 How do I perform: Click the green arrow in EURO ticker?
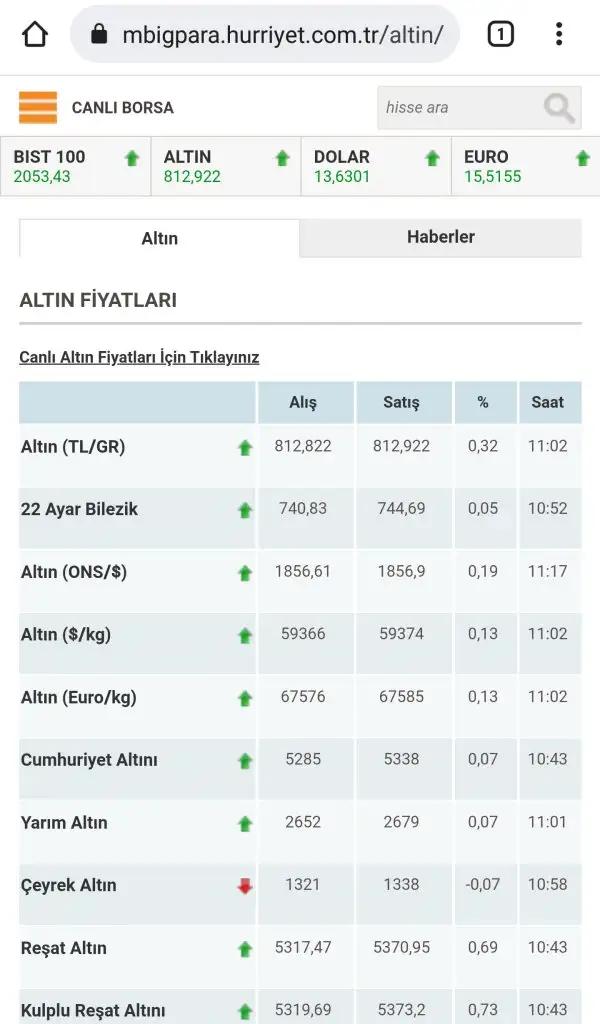pos(582,158)
